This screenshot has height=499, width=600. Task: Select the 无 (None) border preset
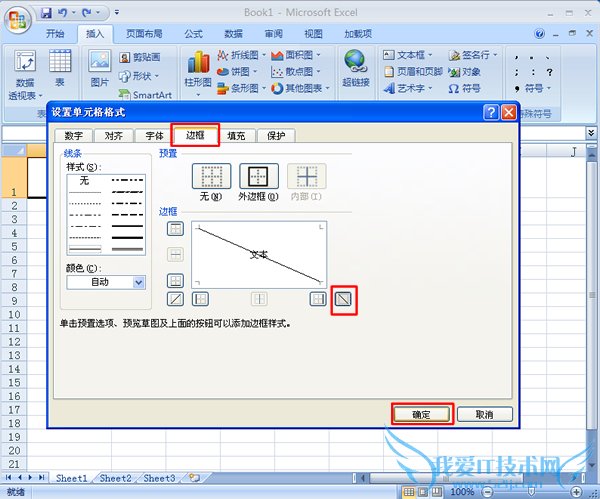click(211, 176)
